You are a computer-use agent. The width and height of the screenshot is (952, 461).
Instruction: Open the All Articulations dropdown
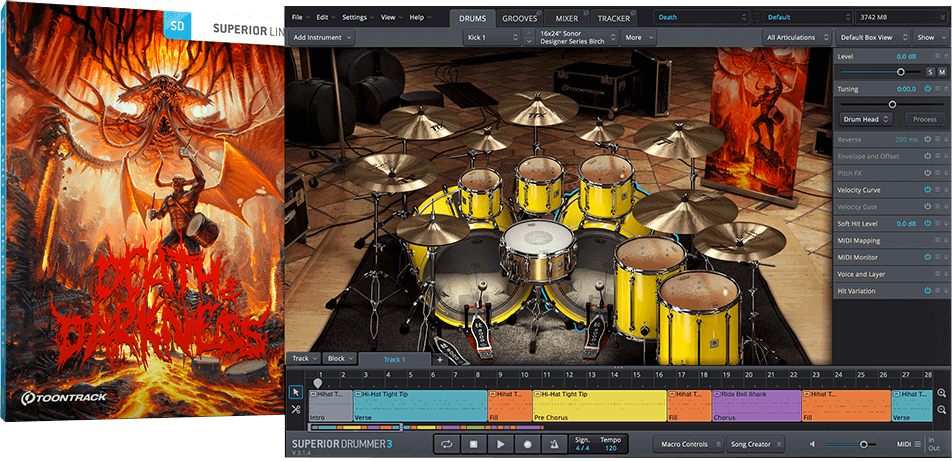(796, 37)
